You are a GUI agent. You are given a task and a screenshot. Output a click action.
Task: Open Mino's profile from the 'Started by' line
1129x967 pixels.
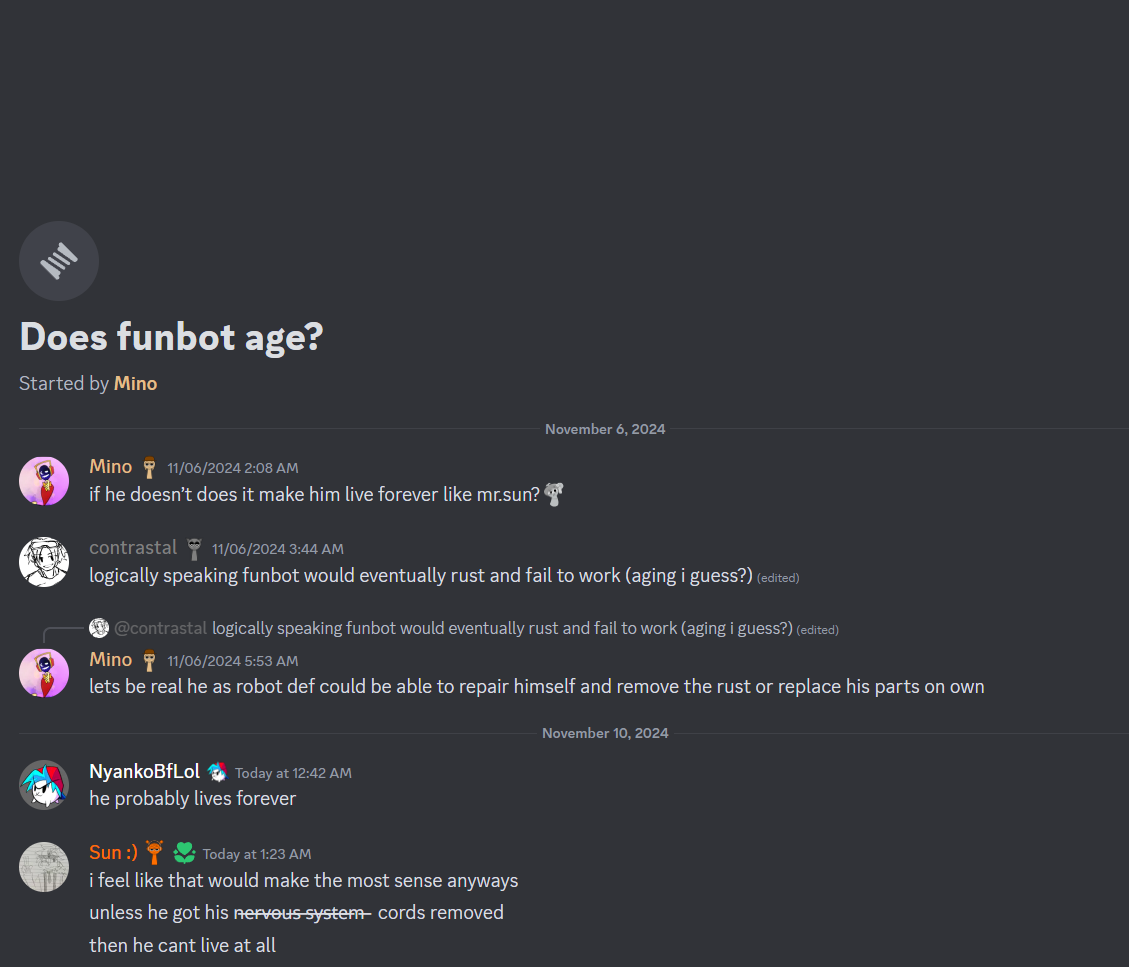[135, 383]
